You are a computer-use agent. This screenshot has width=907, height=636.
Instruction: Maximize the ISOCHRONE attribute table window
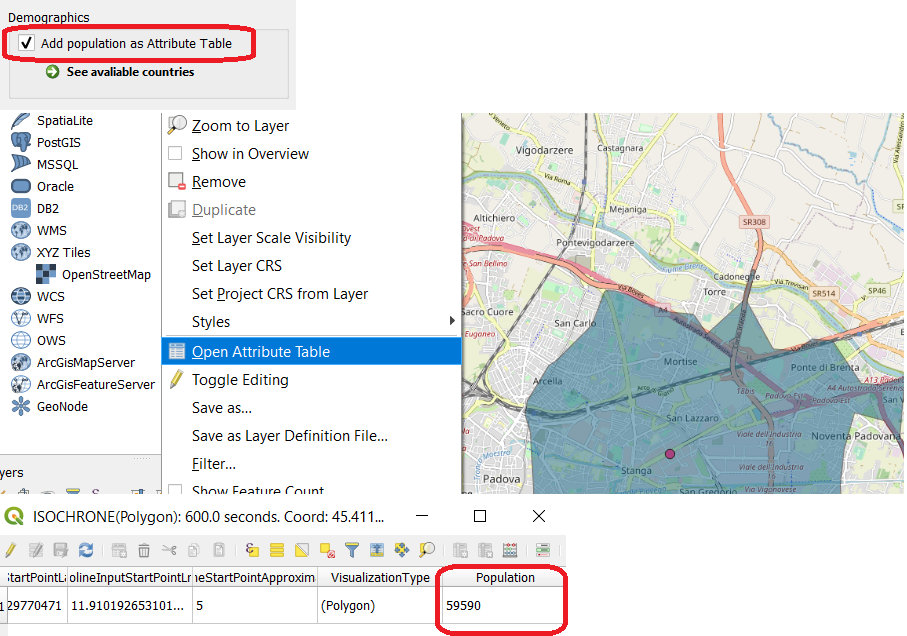480,516
